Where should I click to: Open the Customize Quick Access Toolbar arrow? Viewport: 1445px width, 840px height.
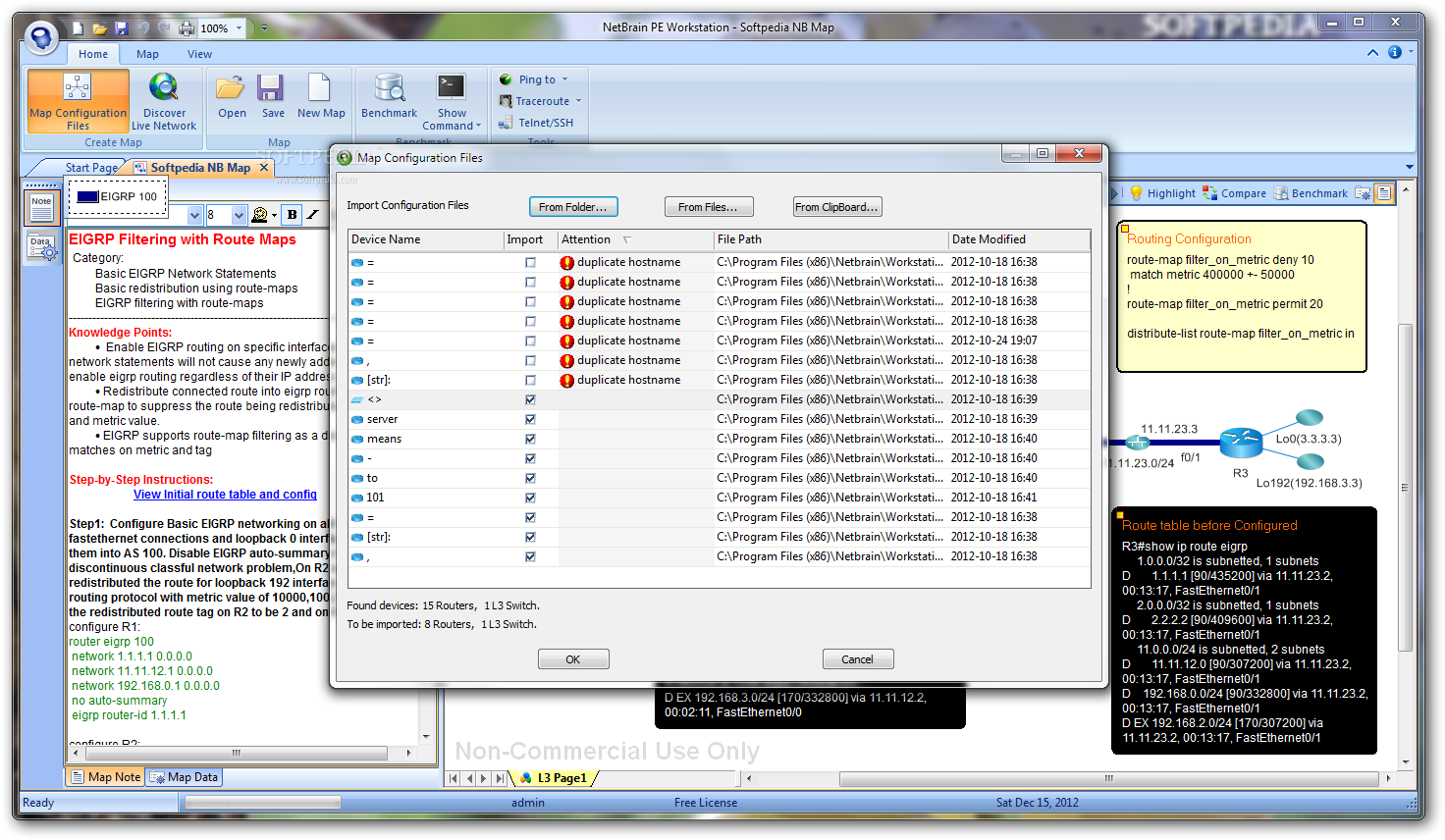[264, 28]
